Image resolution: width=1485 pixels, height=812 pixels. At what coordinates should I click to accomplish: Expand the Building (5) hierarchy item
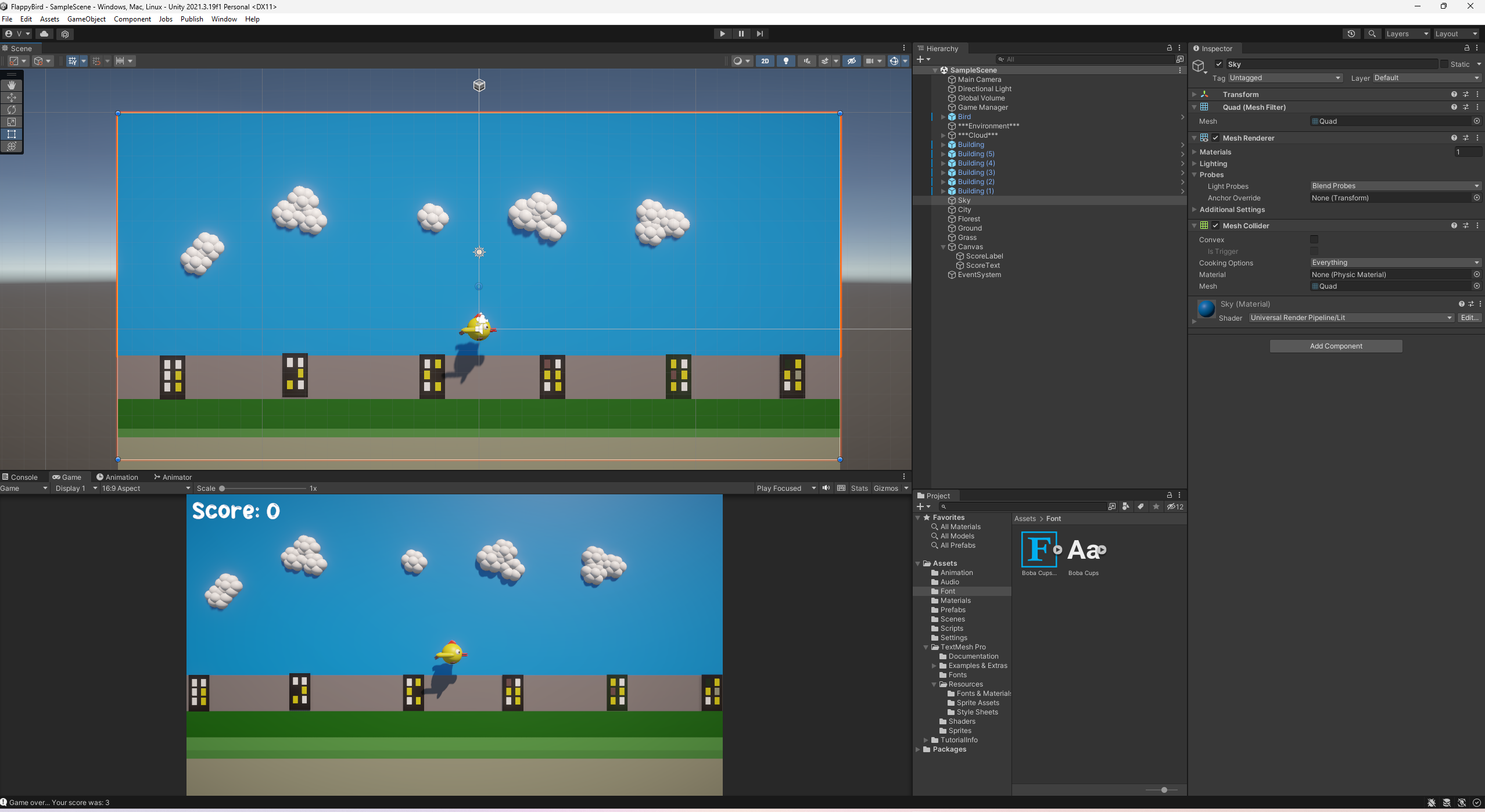click(x=942, y=154)
